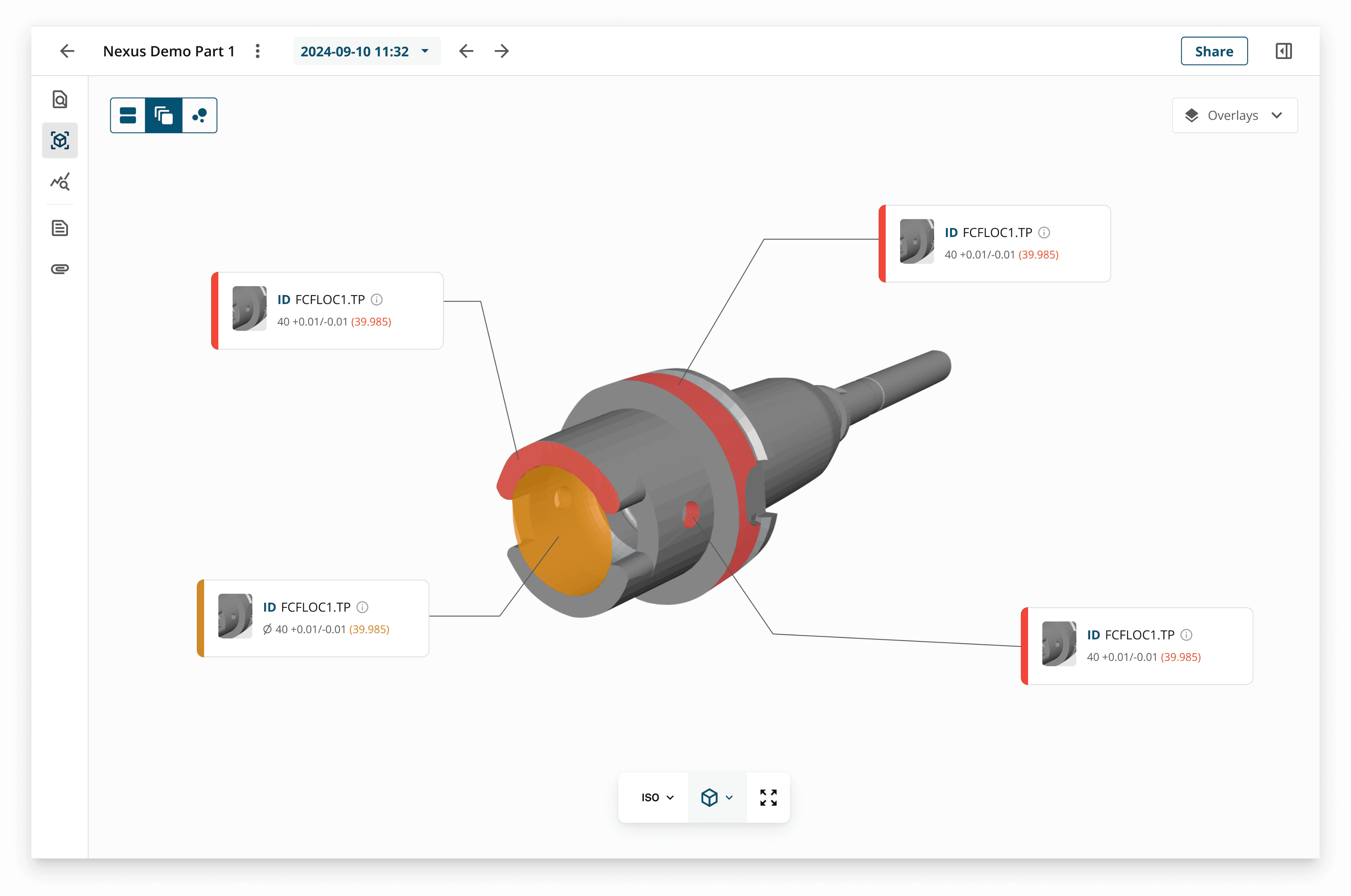
Task: Go to the next inspection run arrow
Action: pyautogui.click(x=501, y=51)
